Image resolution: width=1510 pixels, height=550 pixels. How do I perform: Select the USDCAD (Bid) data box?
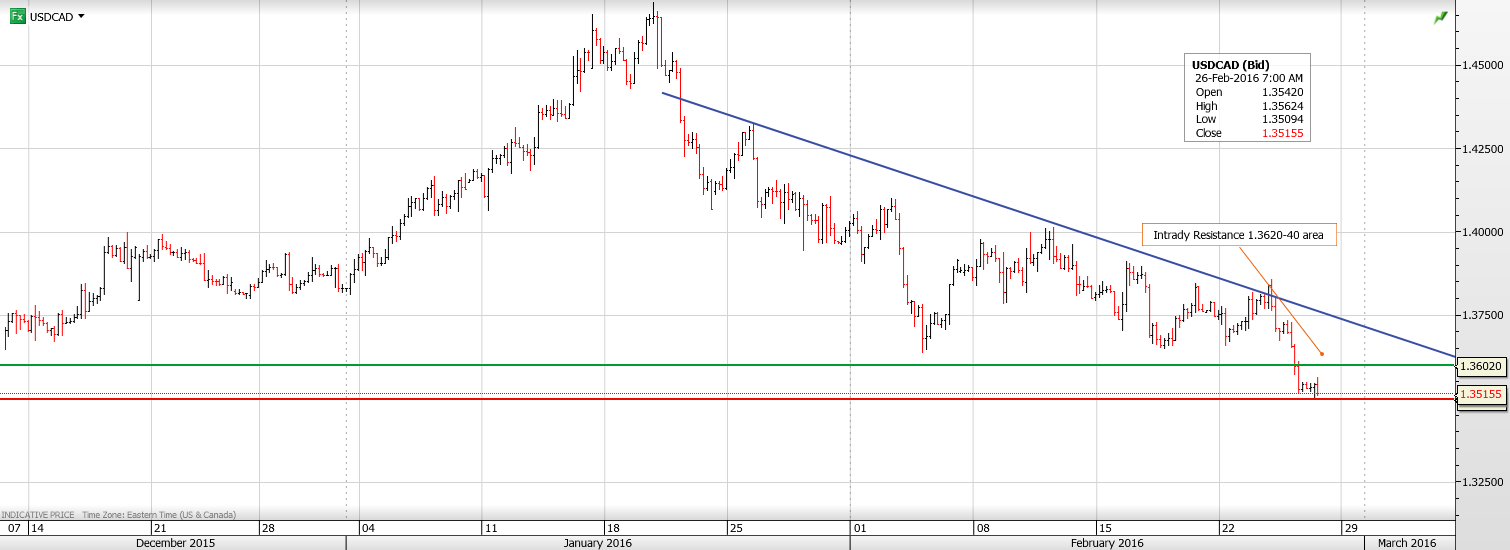pyautogui.click(x=1246, y=98)
